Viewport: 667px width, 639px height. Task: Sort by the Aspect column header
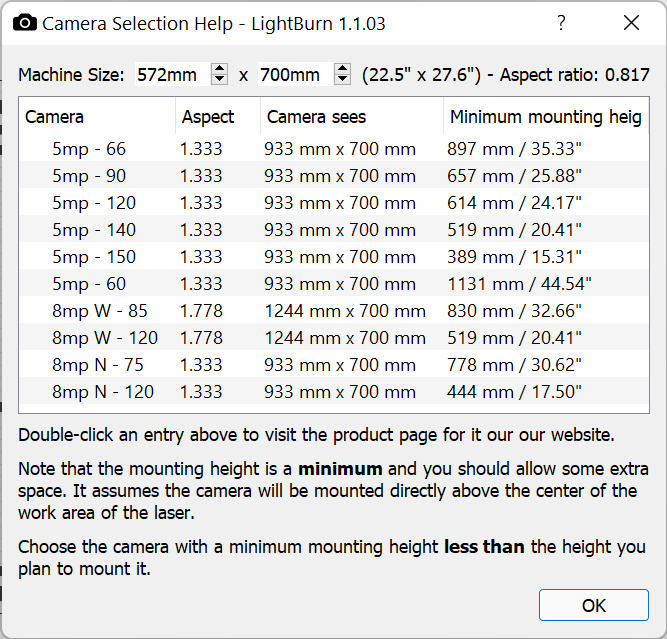pyautogui.click(x=218, y=117)
